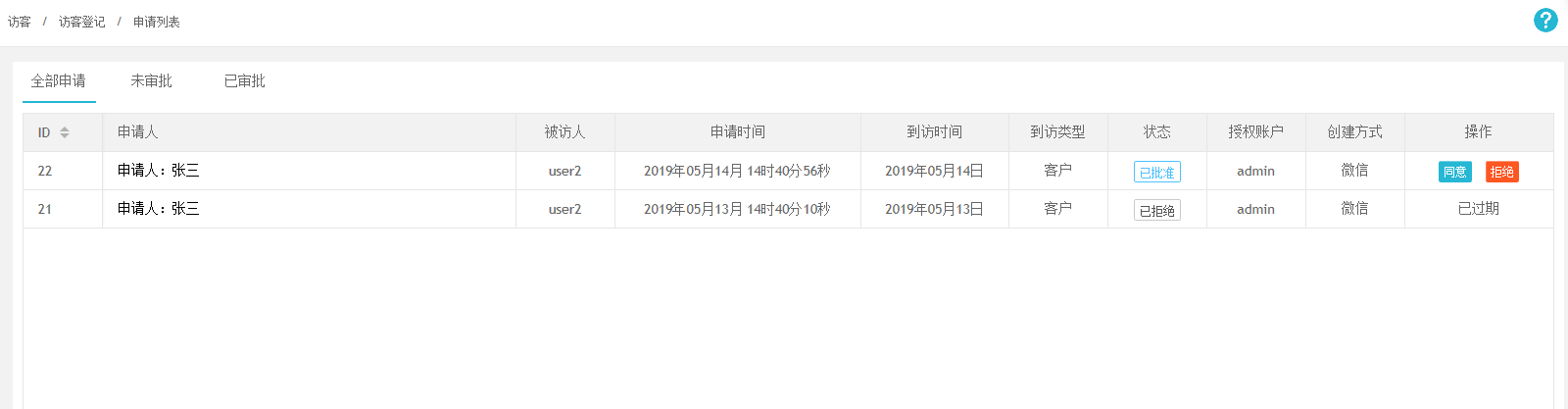The image size is (1568, 409).
Task: Switch to the 已审批 tab
Action: click(244, 81)
